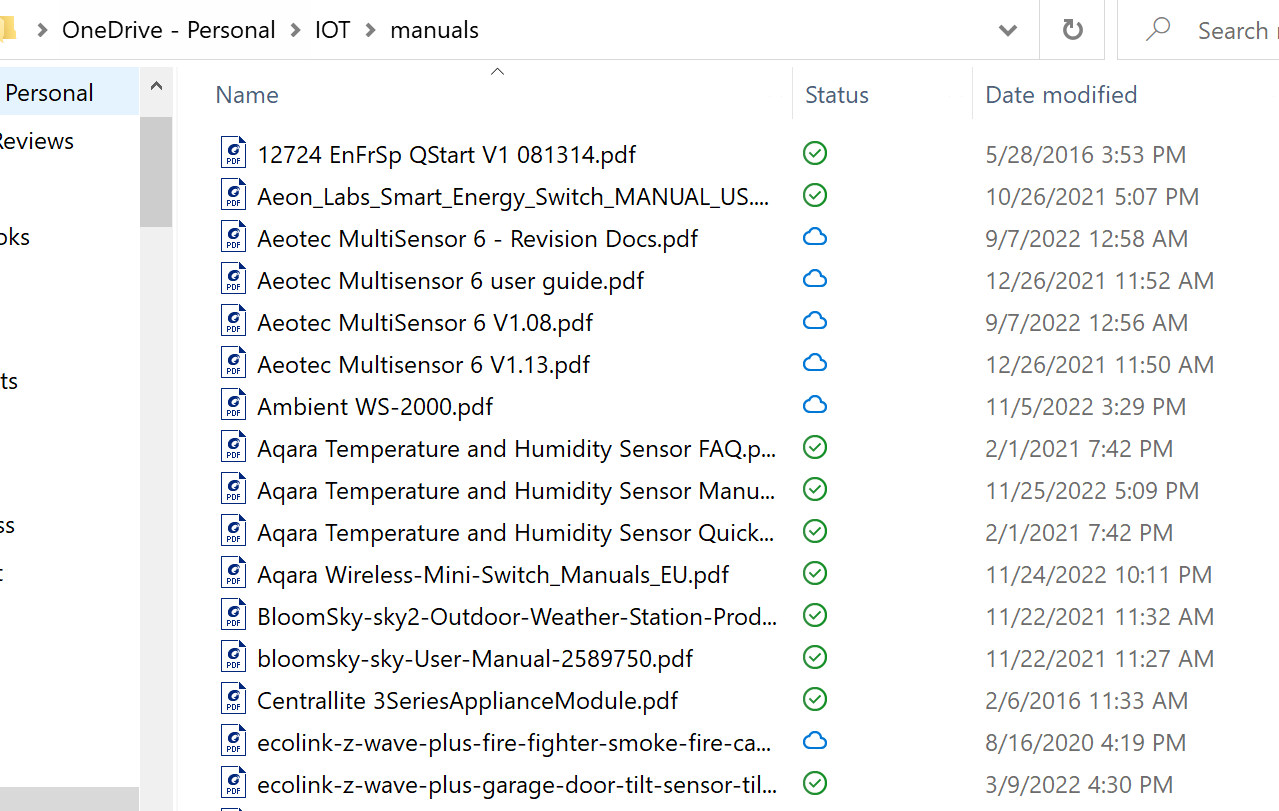Image resolution: width=1279 pixels, height=811 pixels.
Task: Click PDF icon of Centrallite 3SeriesApplianceModule
Action: tap(233, 699)
